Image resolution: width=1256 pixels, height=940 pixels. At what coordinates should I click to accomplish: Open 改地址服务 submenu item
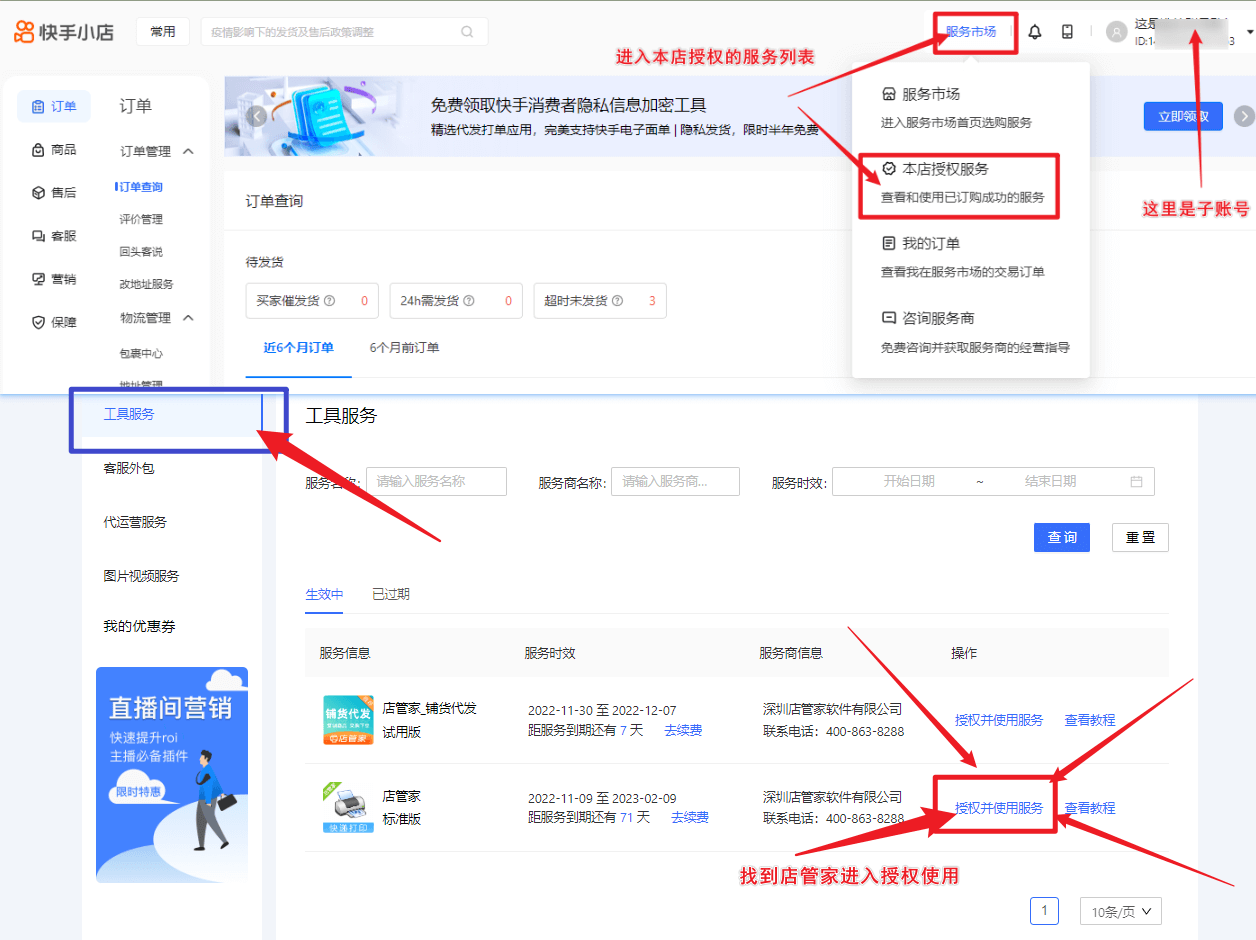[146, 284]
